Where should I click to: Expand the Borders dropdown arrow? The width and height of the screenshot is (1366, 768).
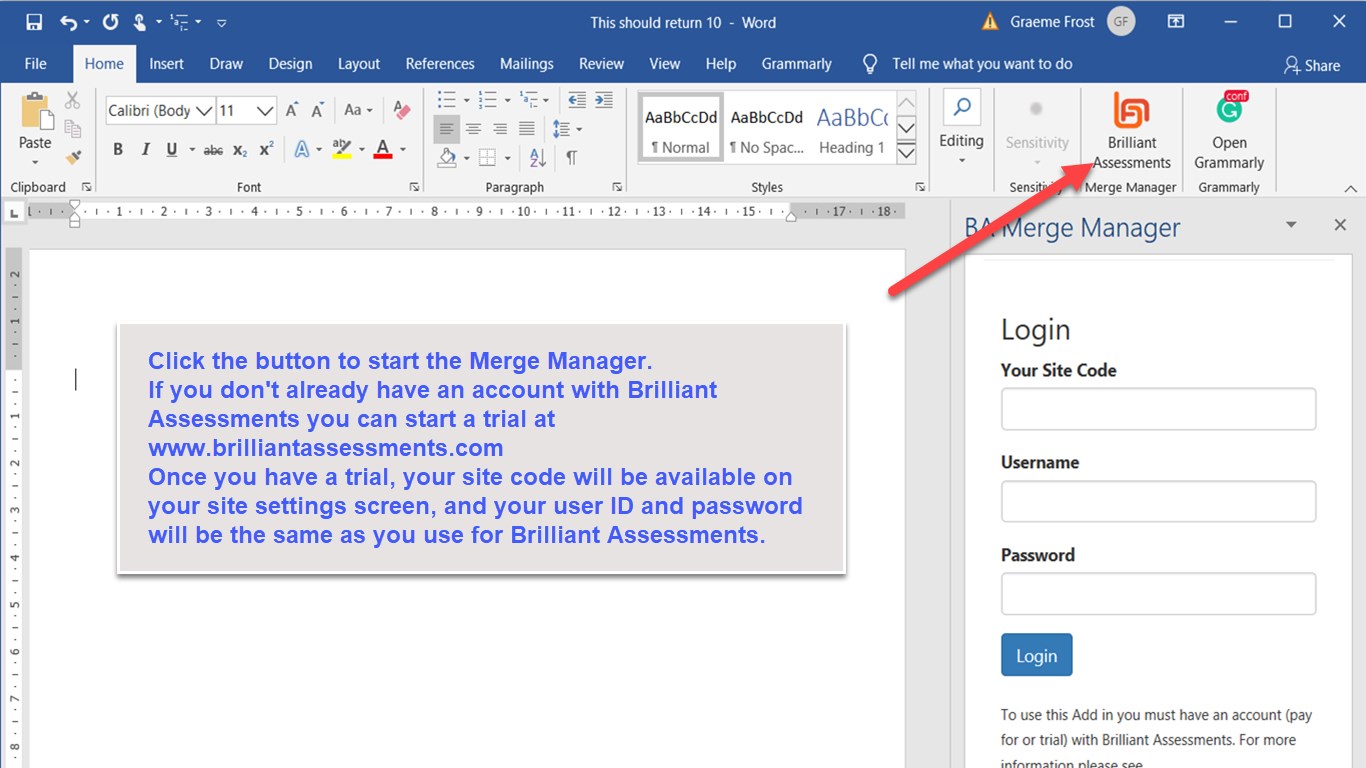(507, 157)
